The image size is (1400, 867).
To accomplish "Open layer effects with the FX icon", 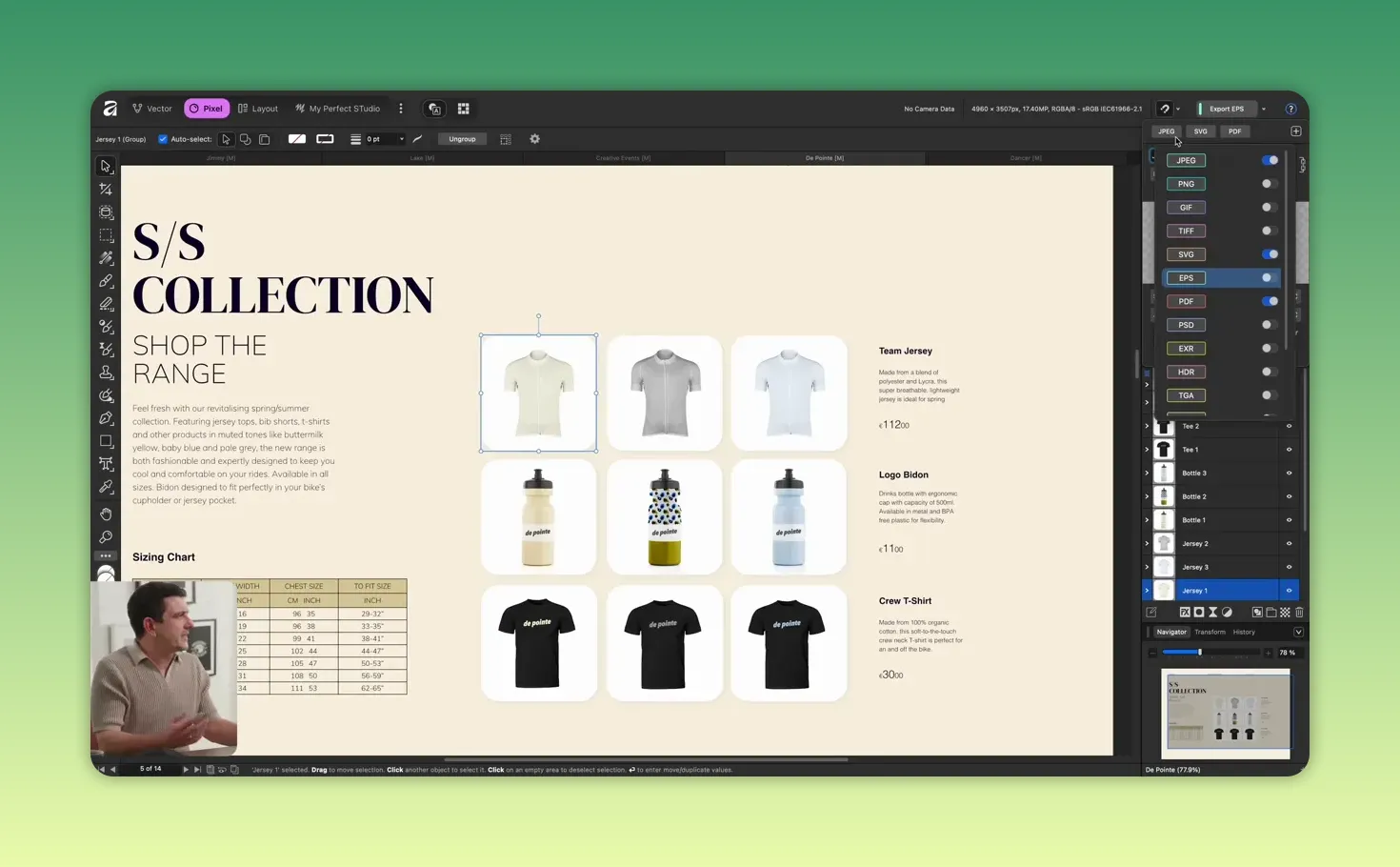I will [1185, 613].
